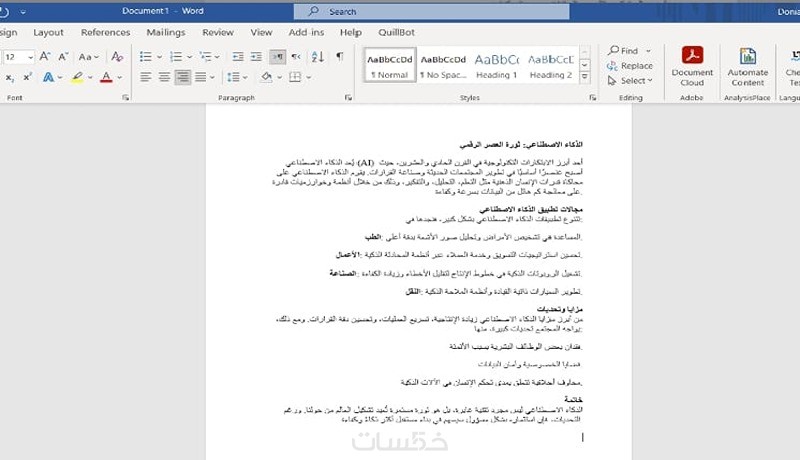This screenshot has width=800, height=460.
Task: Expand the bullet library dropdown arrow
Action: tap(159, 57)
